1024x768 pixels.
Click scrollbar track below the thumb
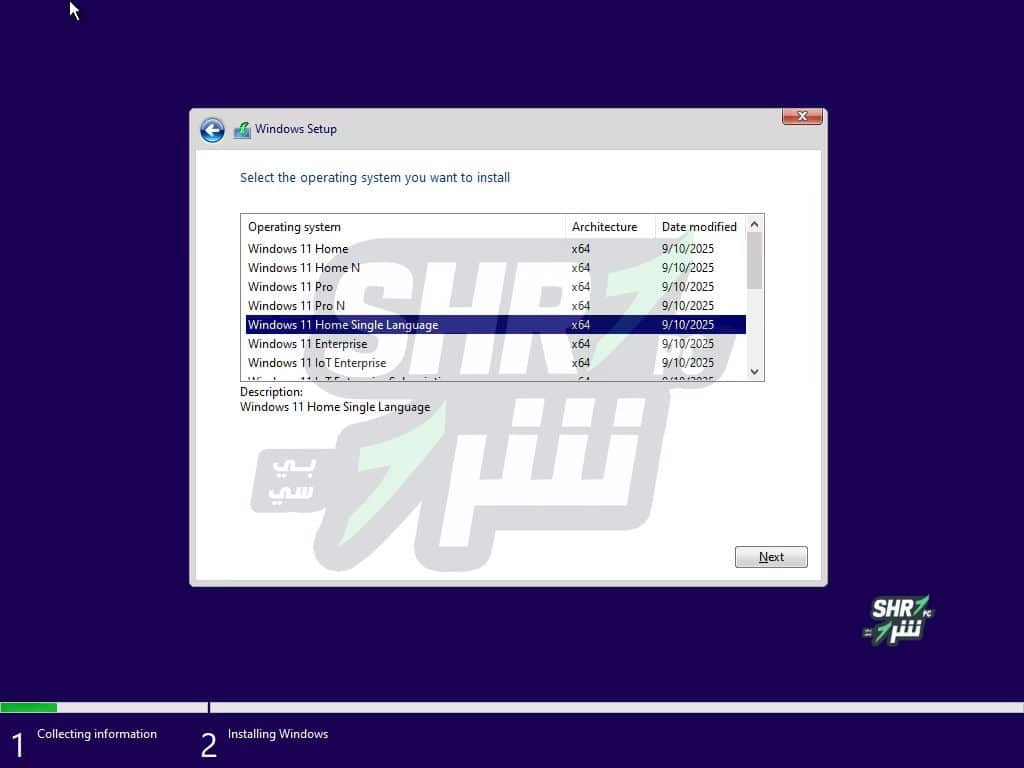pyautogui.click(x=755, y=330)
